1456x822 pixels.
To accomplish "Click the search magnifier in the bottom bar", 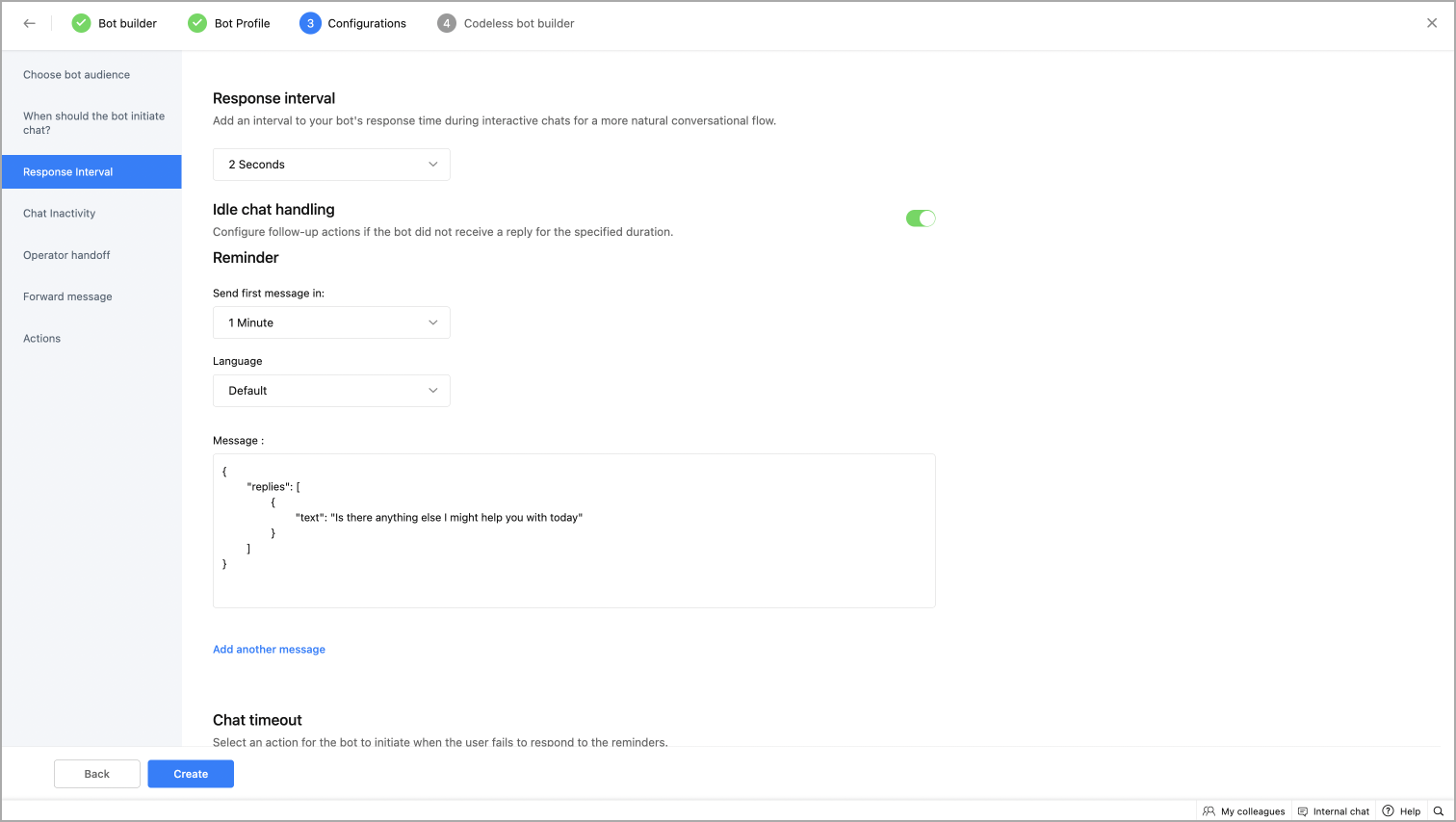I will tap(1439, 811).
